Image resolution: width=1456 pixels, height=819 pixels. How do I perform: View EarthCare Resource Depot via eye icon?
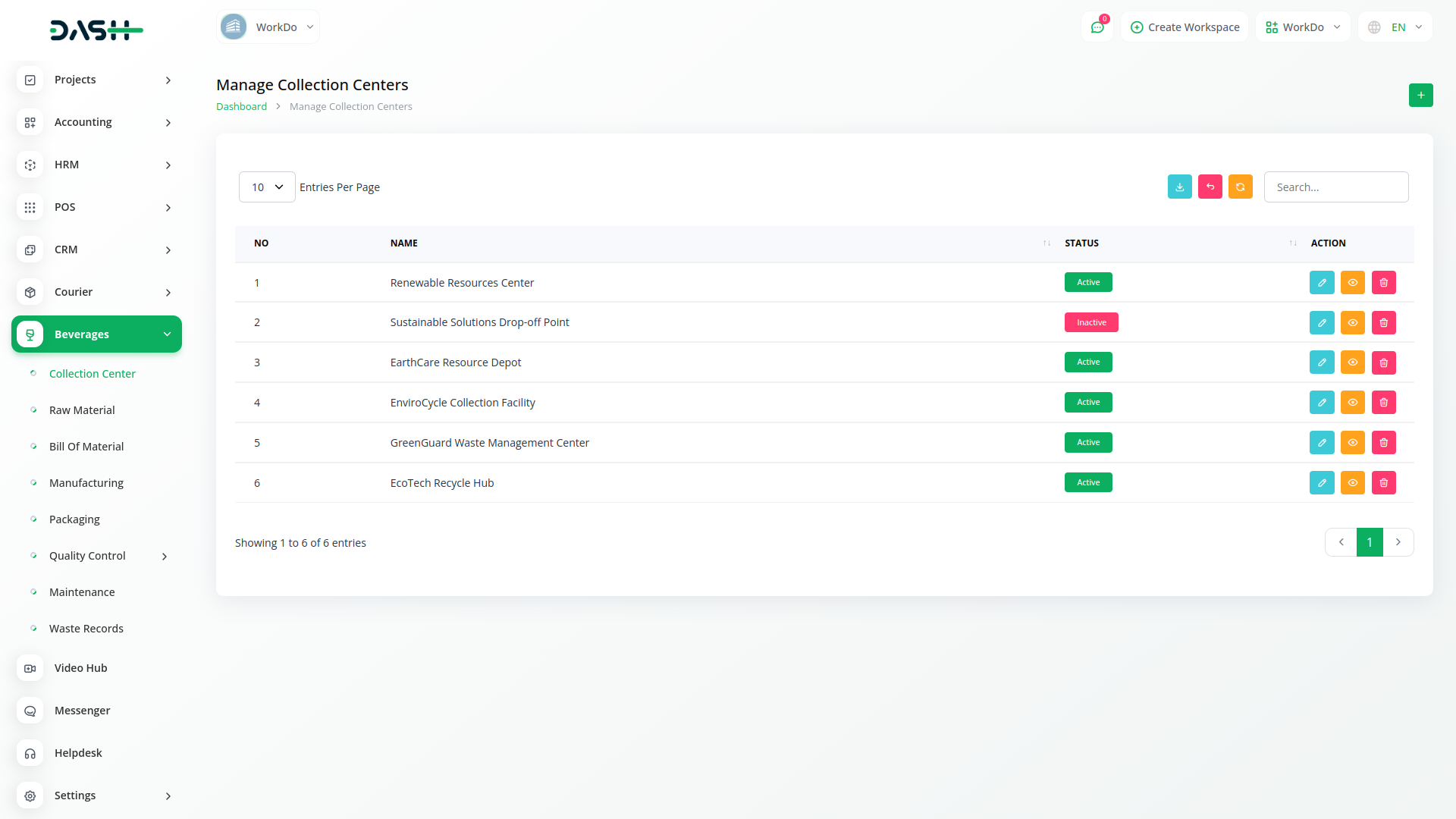coord(1352,362)
